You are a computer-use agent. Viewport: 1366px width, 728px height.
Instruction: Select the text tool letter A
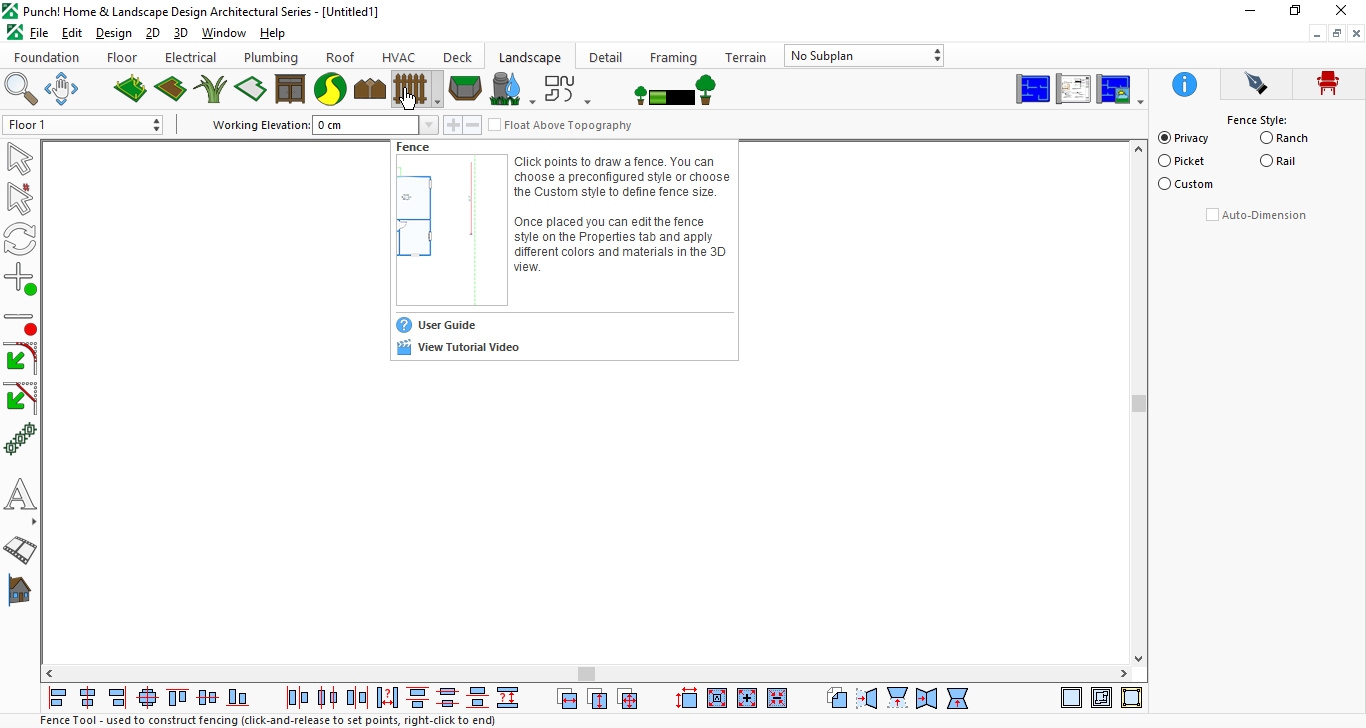(20, 495)
